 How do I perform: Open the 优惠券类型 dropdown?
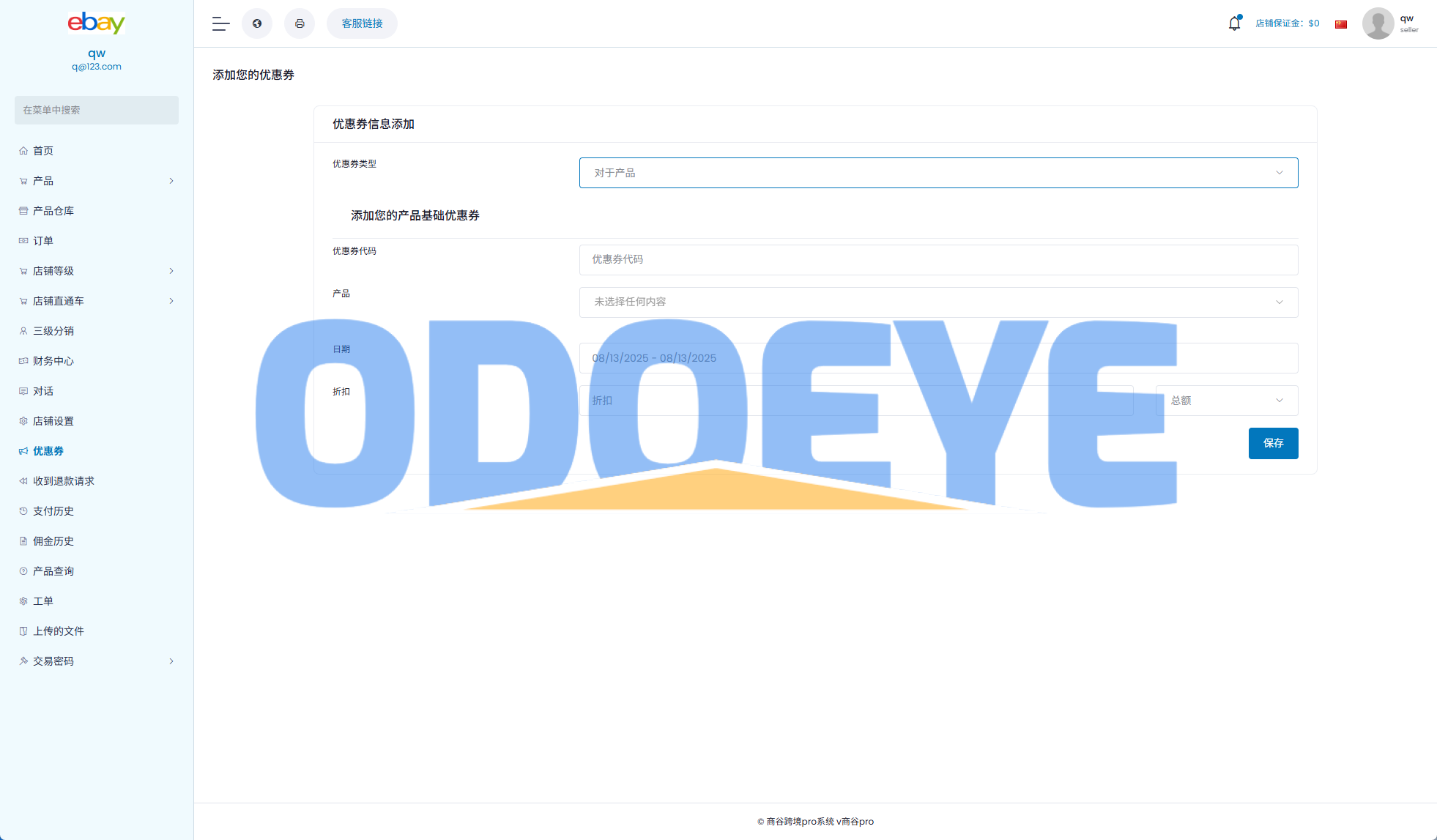pos(938,173)
